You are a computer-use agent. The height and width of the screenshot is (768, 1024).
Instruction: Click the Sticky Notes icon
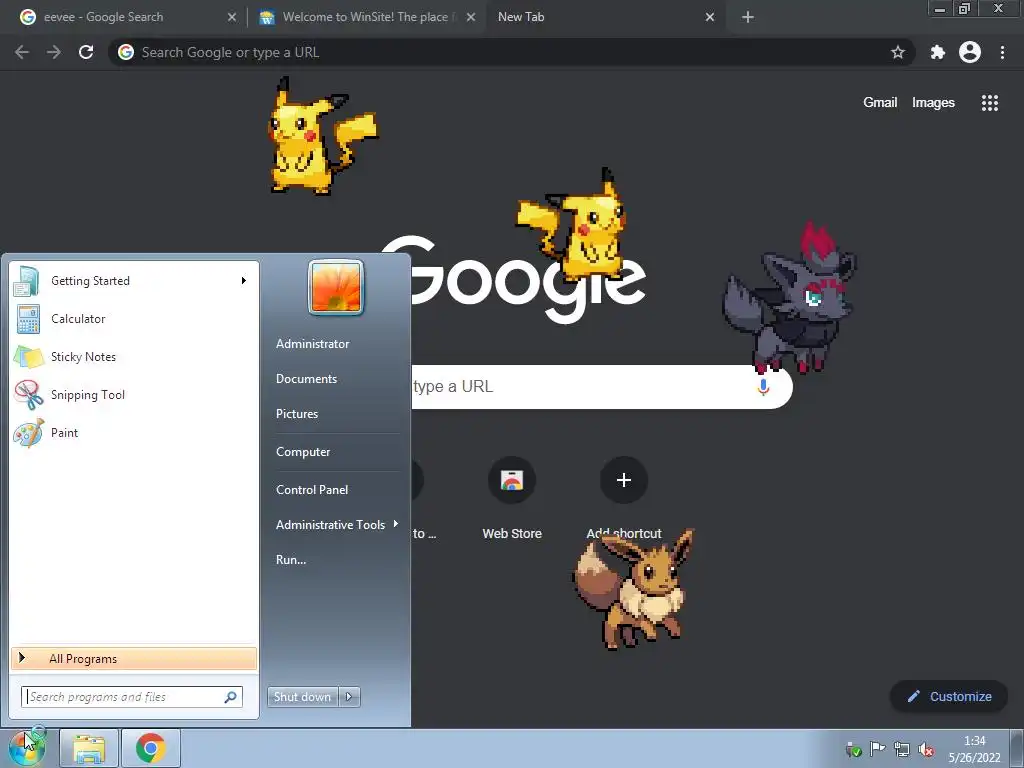coord(29,357)
